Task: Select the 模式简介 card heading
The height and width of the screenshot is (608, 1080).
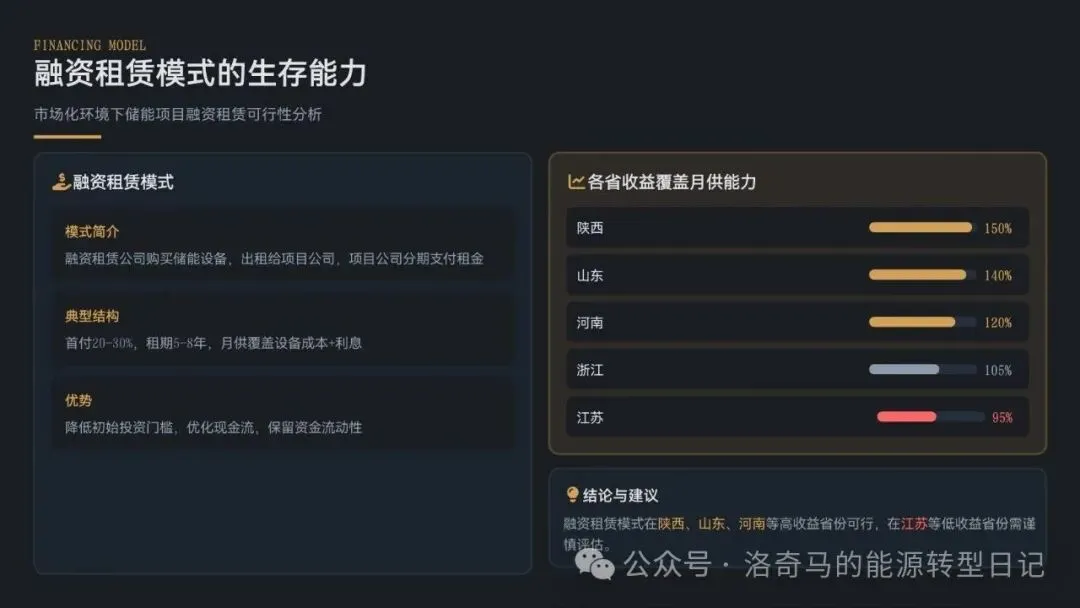Action: click(x=92, y=232)
